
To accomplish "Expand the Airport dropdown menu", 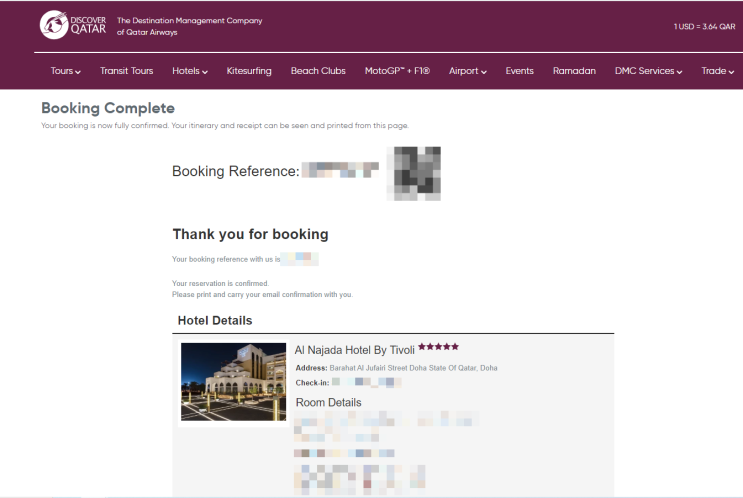I will click(x=468, y=71).
